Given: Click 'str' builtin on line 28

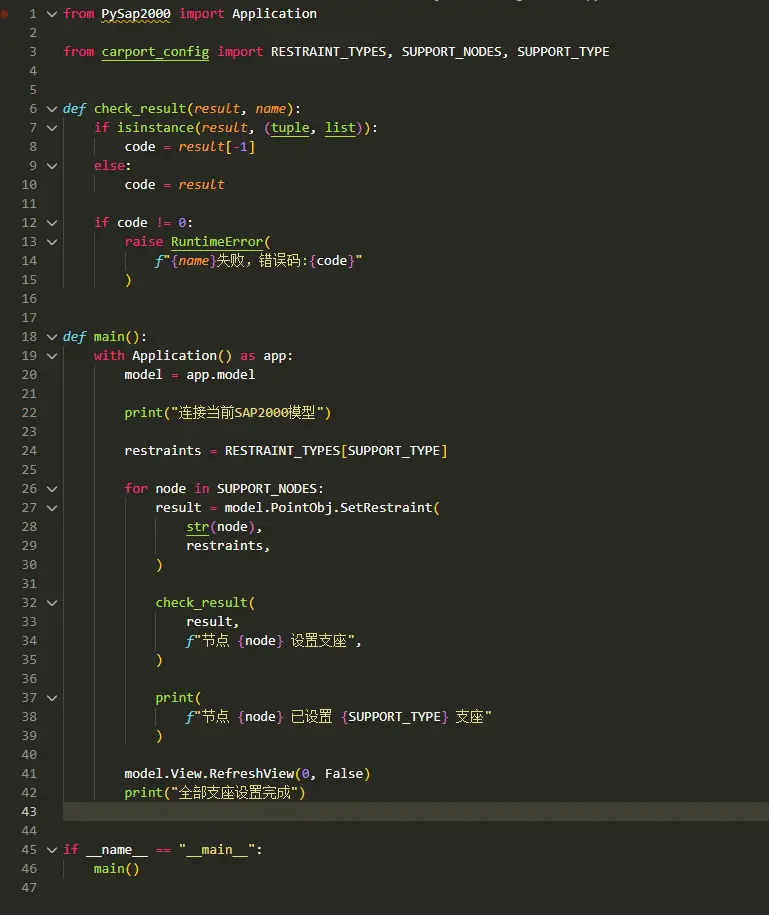Looking at the screenshot, I should click(198, 527).
